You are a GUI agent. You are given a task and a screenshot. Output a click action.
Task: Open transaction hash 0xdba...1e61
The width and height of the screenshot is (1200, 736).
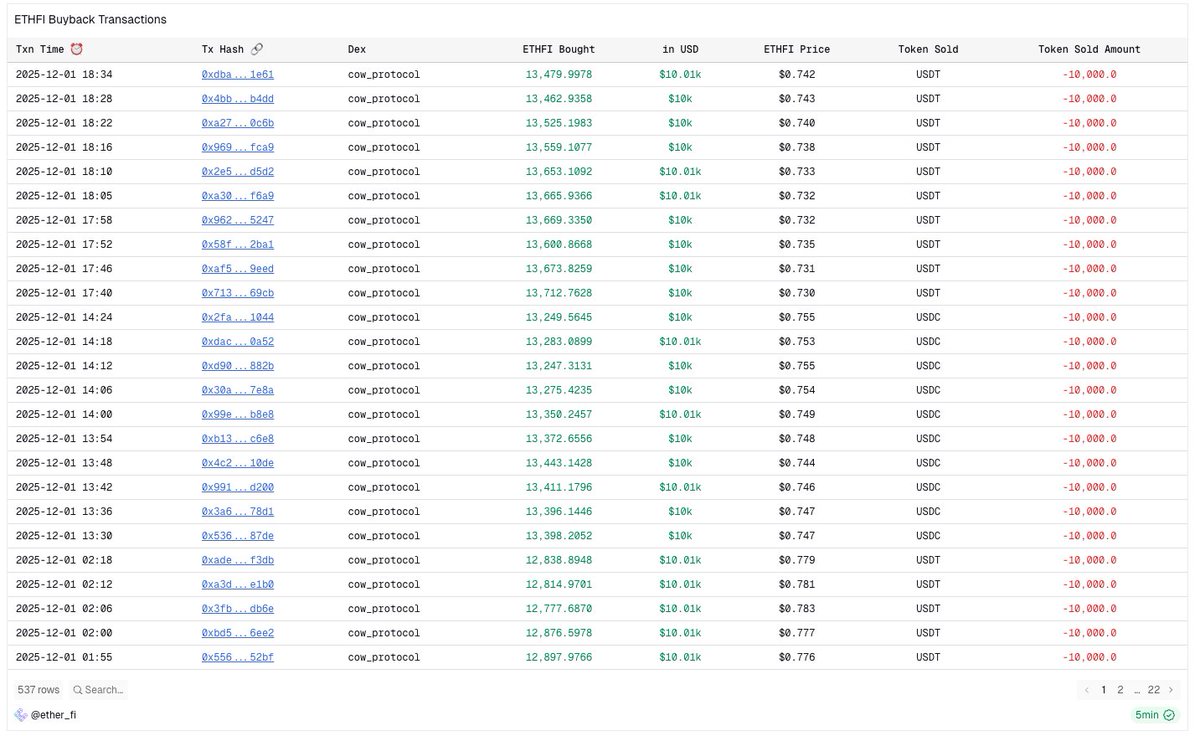(x=237, y=74)
